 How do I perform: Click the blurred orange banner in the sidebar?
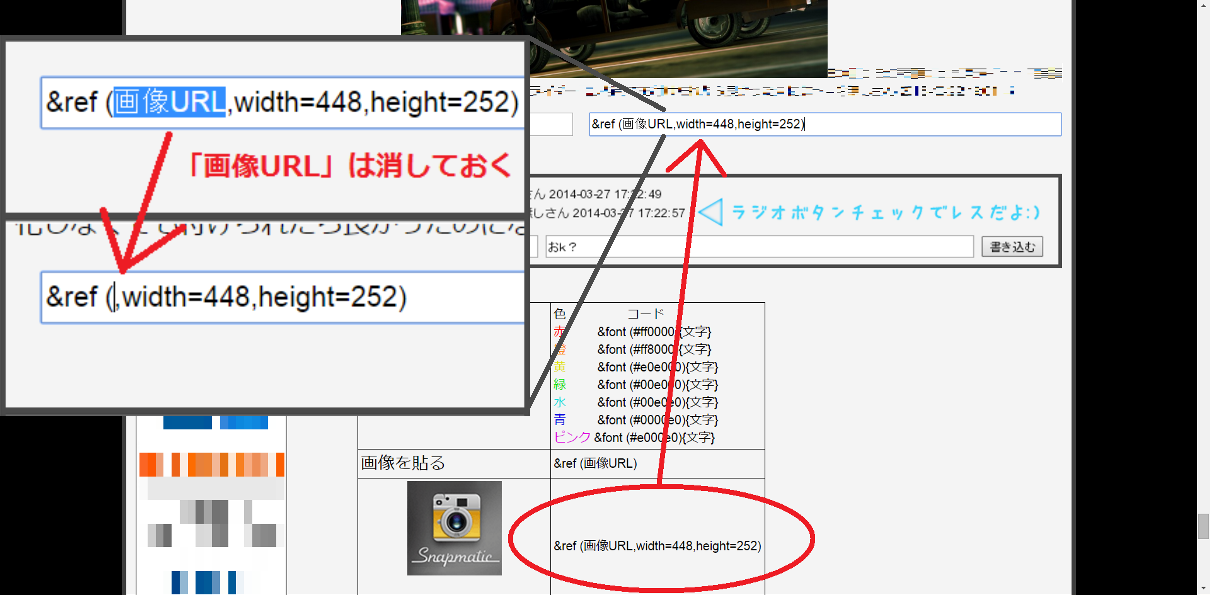tap(211, 465)
